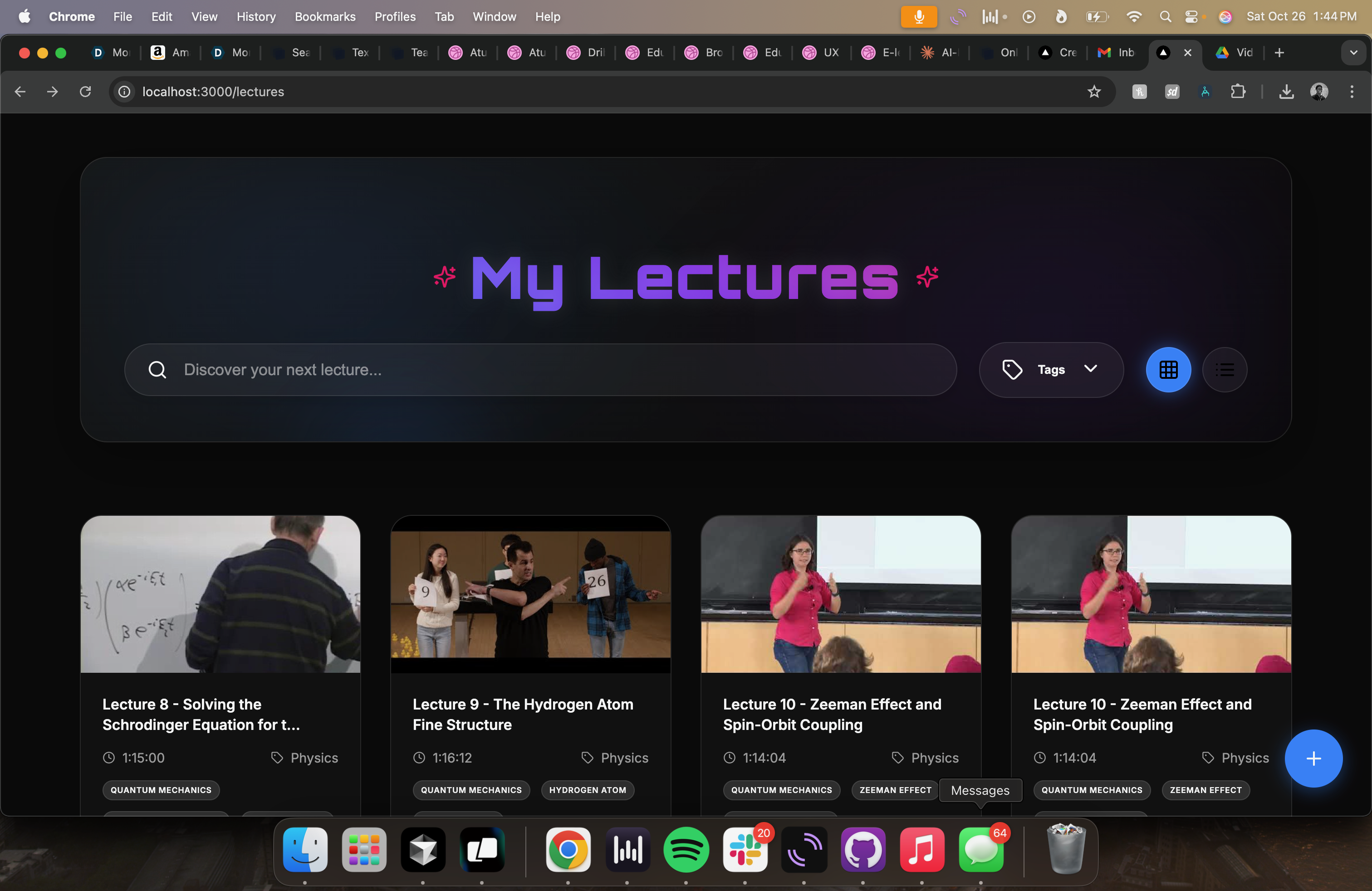The image size is (1372, 891).
Task: Open a new Chrome tab
Action: pos(1279,53)
